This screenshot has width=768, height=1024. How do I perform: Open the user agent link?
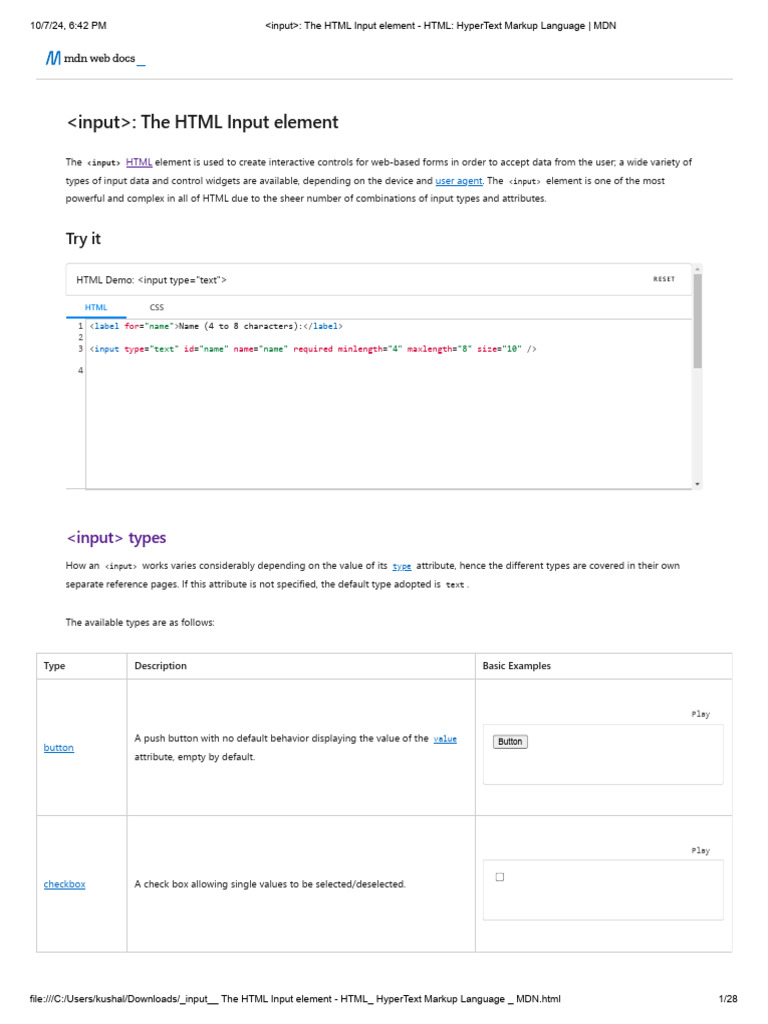[458, 181]
